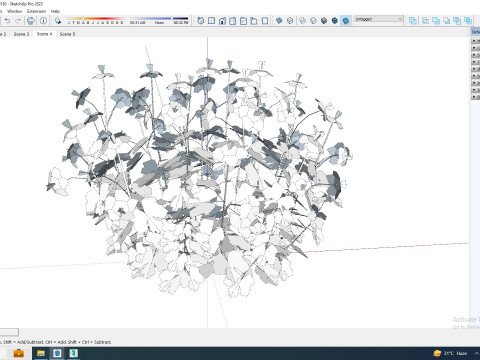Image resolution: width=480 pixels, height=360 pixels.
Task: Switch to Bottom view
Action: click(x=265, y=21)
